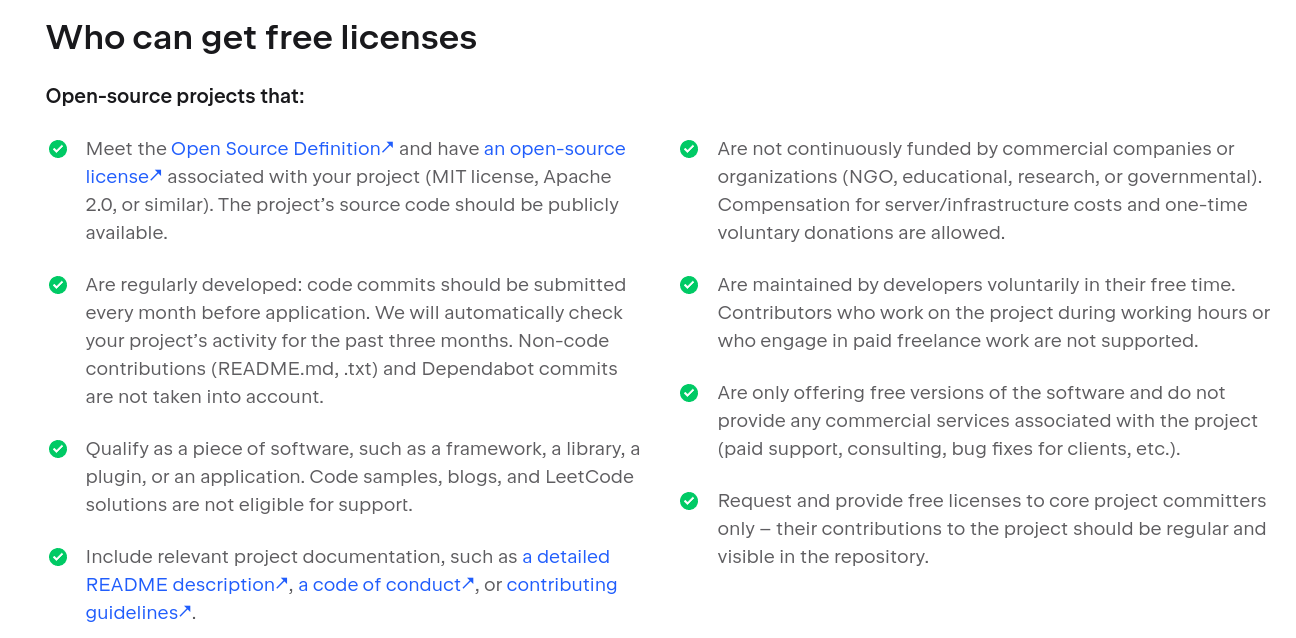Click external arrow icon after "code of conduct"

pyautogui.click(x=468, y=584)
